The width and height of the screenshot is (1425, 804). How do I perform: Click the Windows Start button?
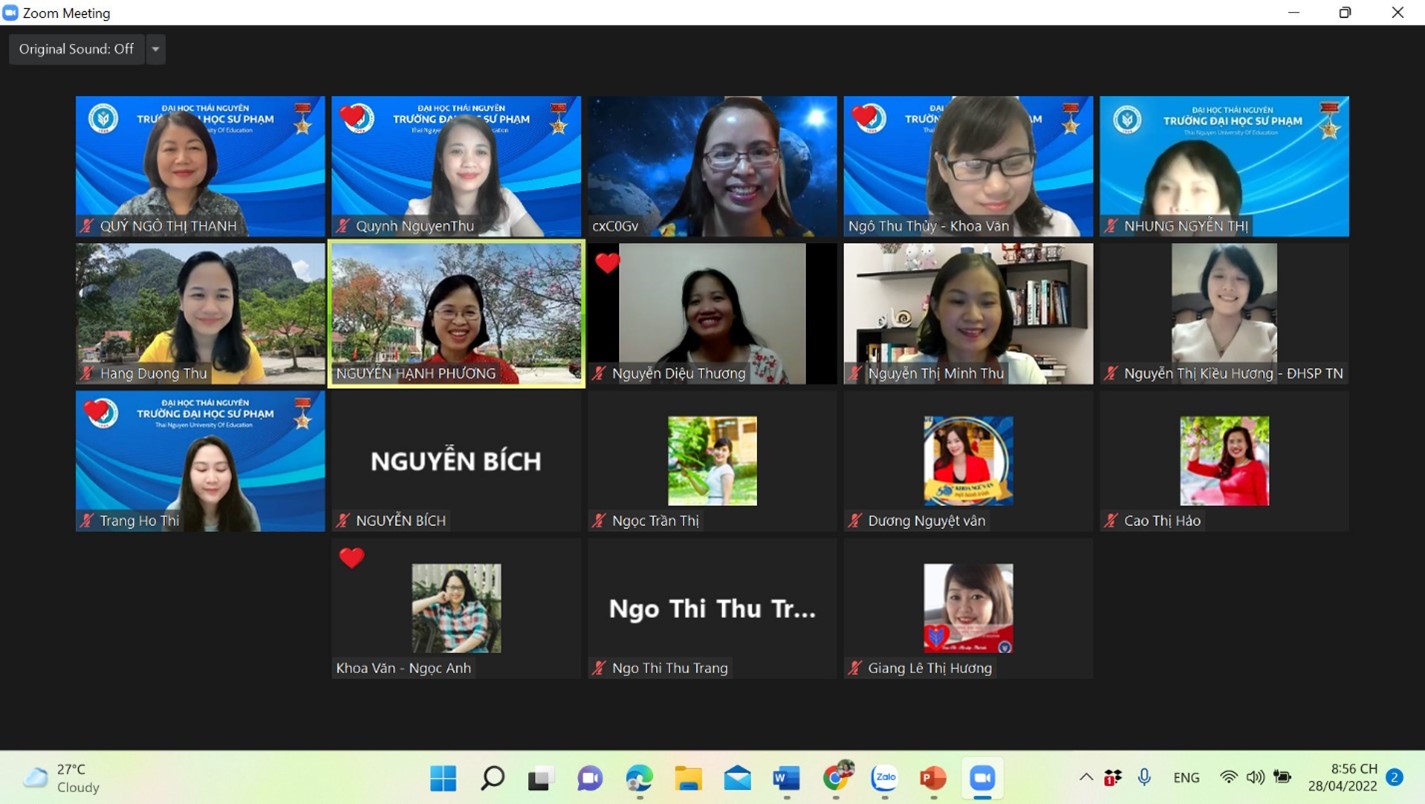pyautogui.click(x=443, y=778)
